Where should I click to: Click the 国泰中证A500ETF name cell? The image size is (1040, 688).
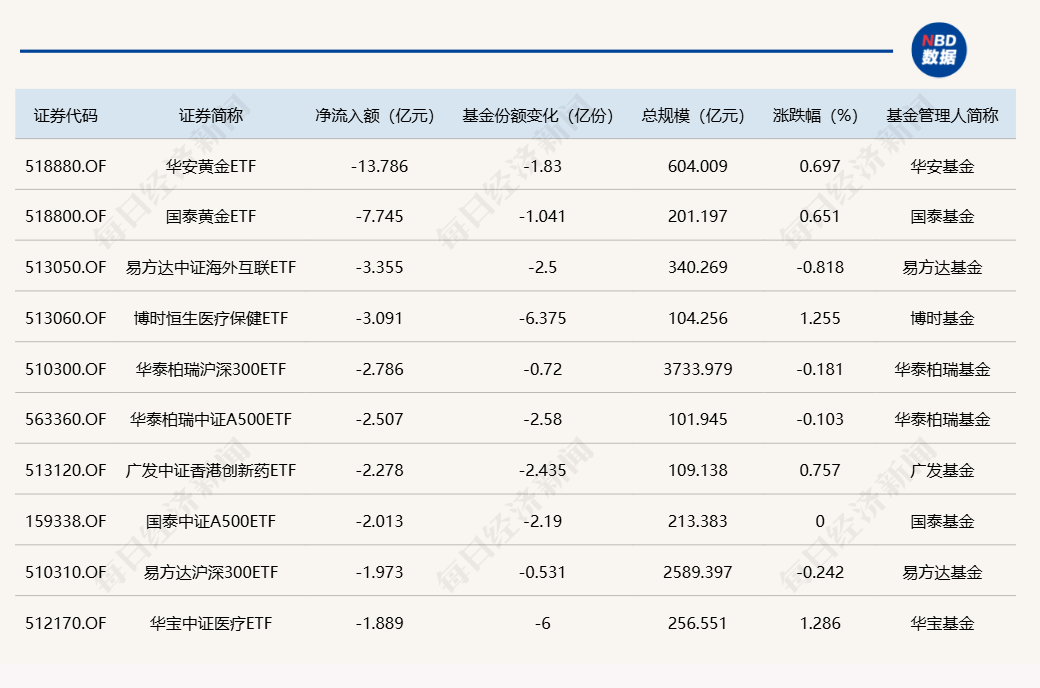click(x=211, y=521)
